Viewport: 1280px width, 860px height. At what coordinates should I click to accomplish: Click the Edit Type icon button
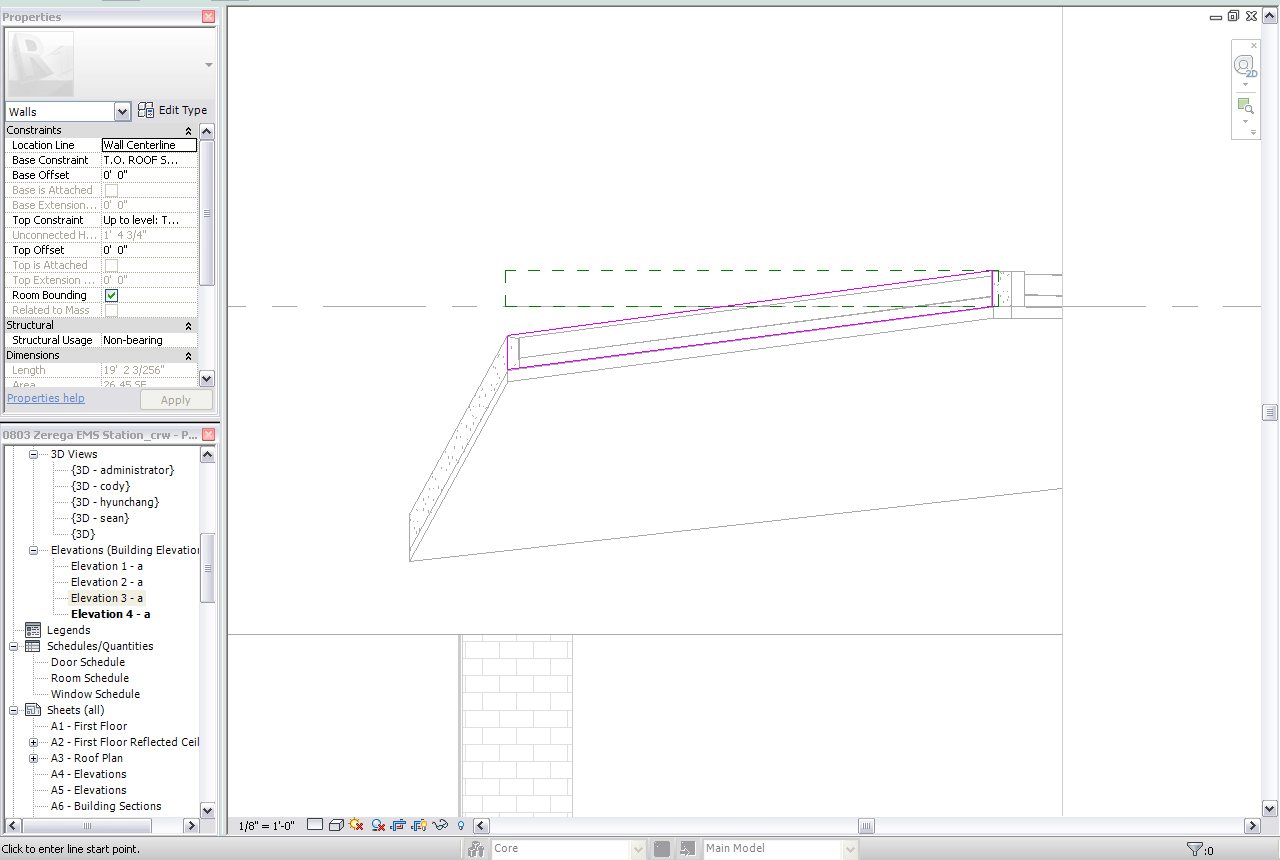coord(172,110)
